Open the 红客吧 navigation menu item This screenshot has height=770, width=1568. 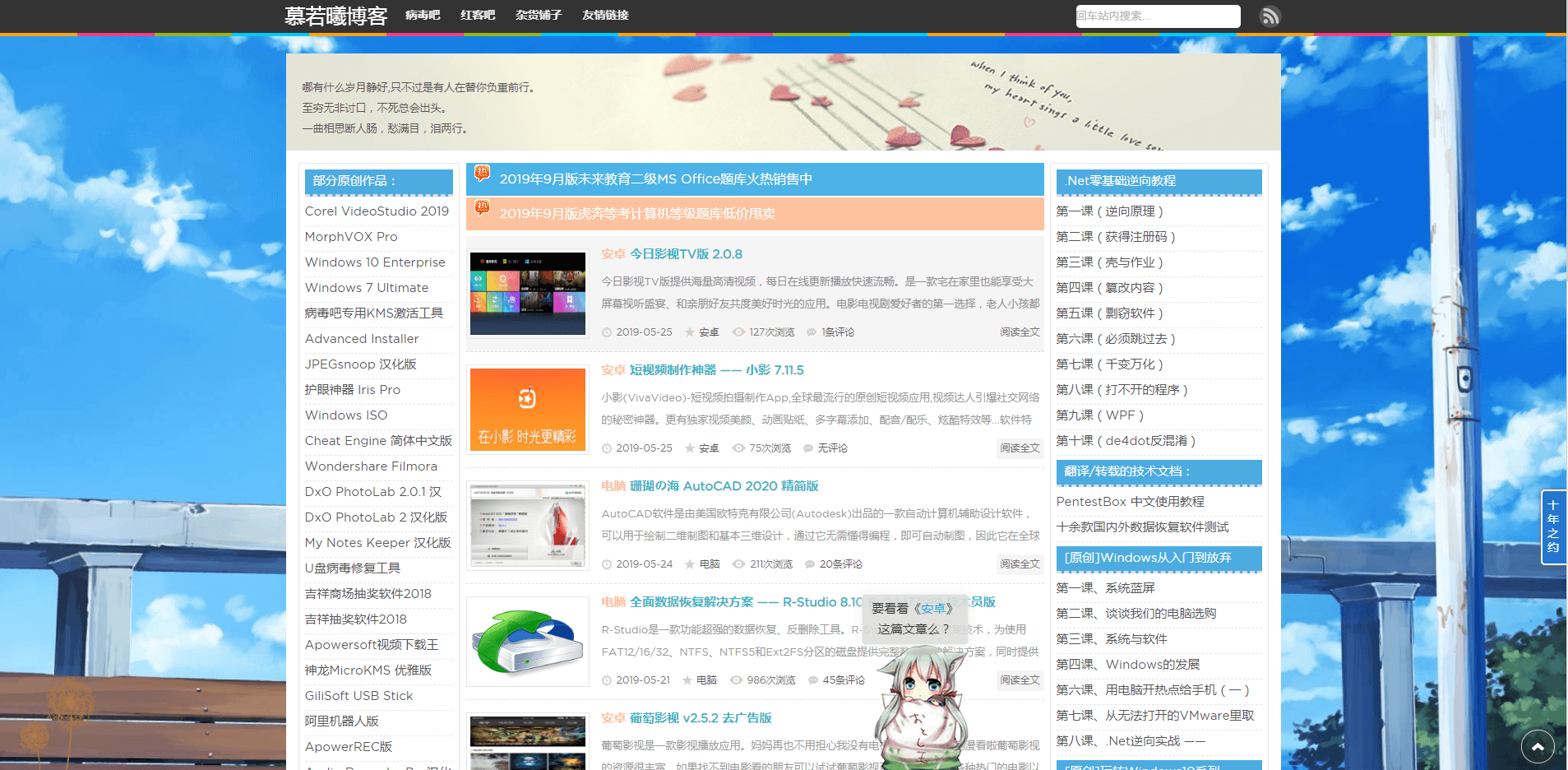(478, 16)
